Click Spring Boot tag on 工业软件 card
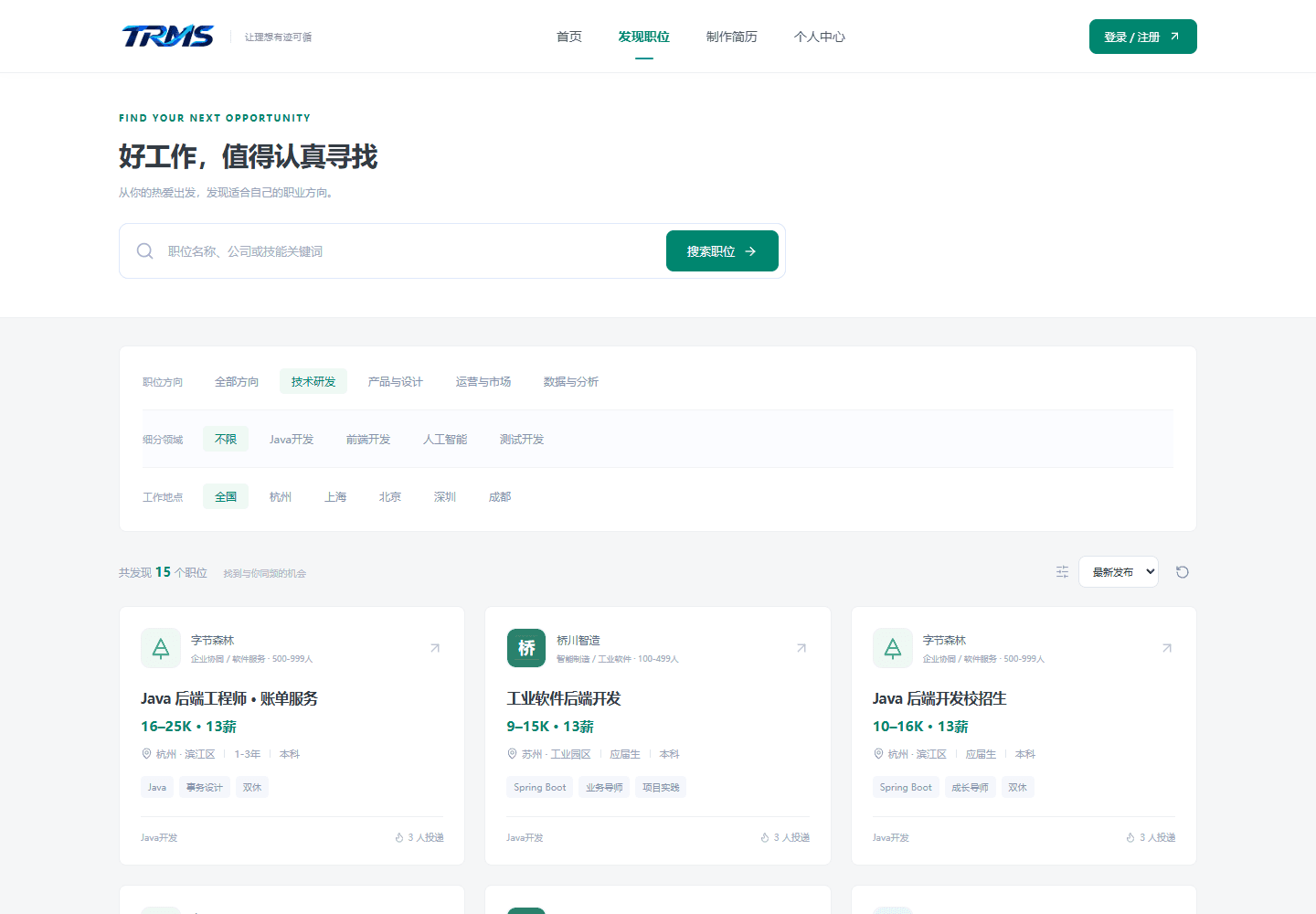Image resolution: width=1316 pixels, height=914 pixels. 540,787
